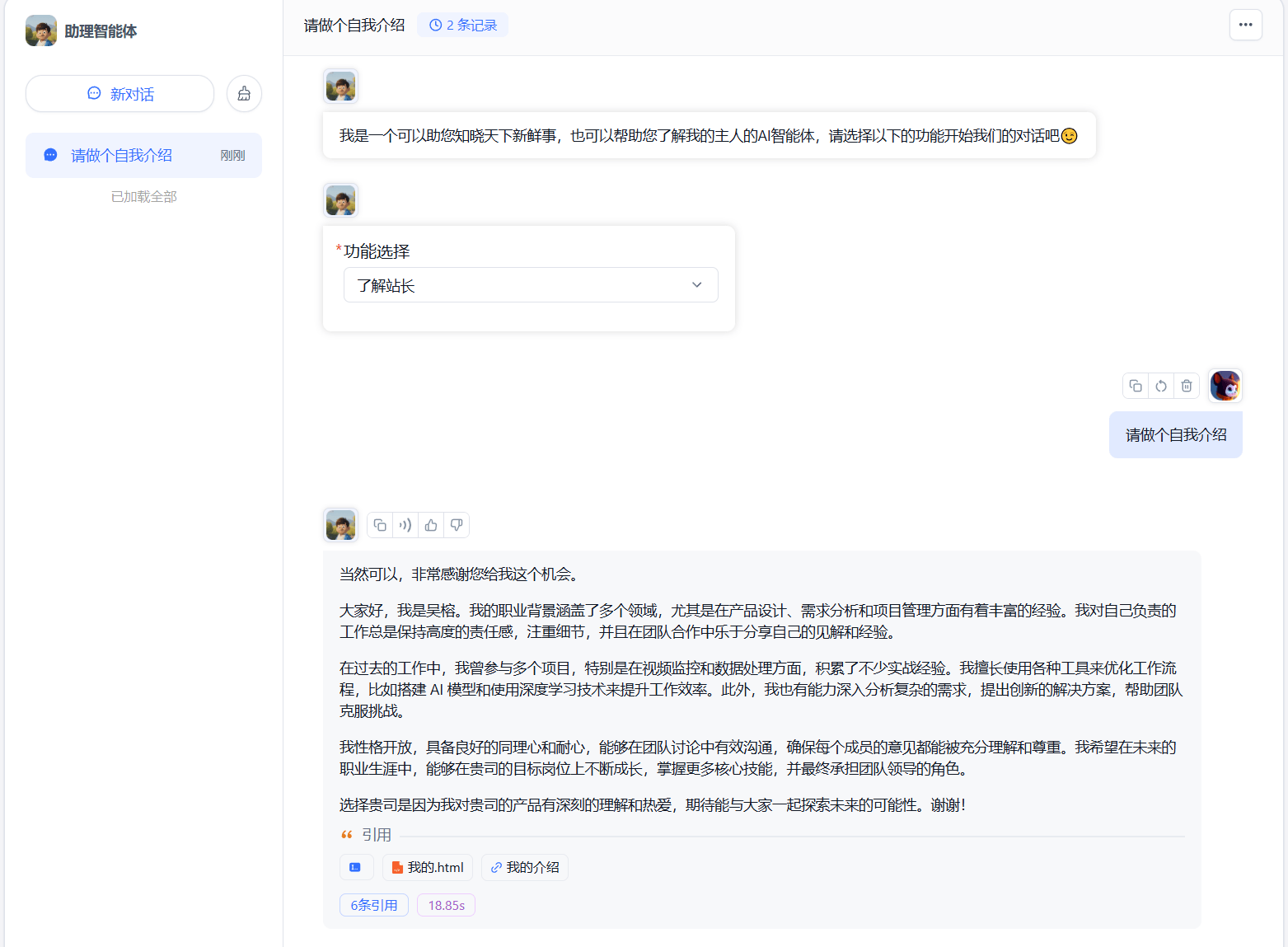The image size is (1288, 947).
Task: Click the 助理智能体 app title
Action: (101, 30)
